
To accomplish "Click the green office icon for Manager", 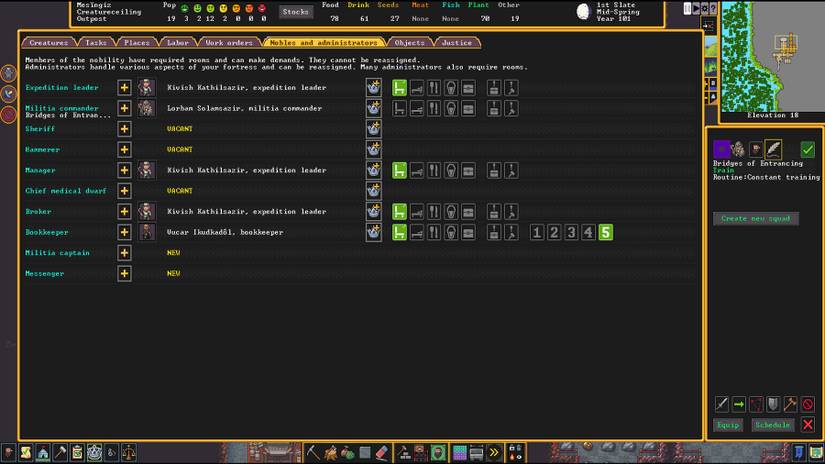I will click(x=399, y=170).
